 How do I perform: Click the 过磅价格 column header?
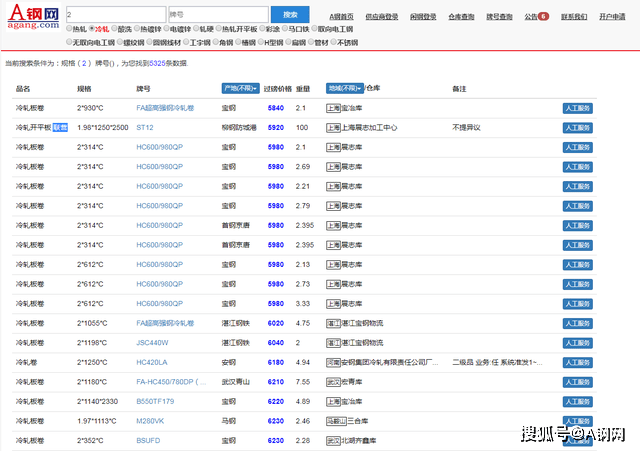(x=278, y=89)
